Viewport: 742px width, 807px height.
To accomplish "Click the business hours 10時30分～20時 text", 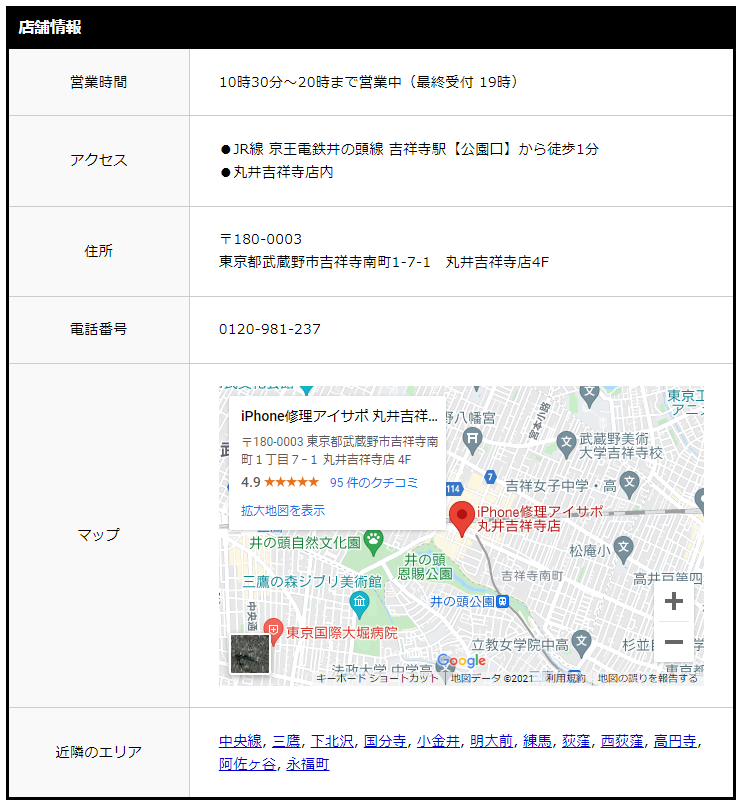I will [x=368, y=82].
